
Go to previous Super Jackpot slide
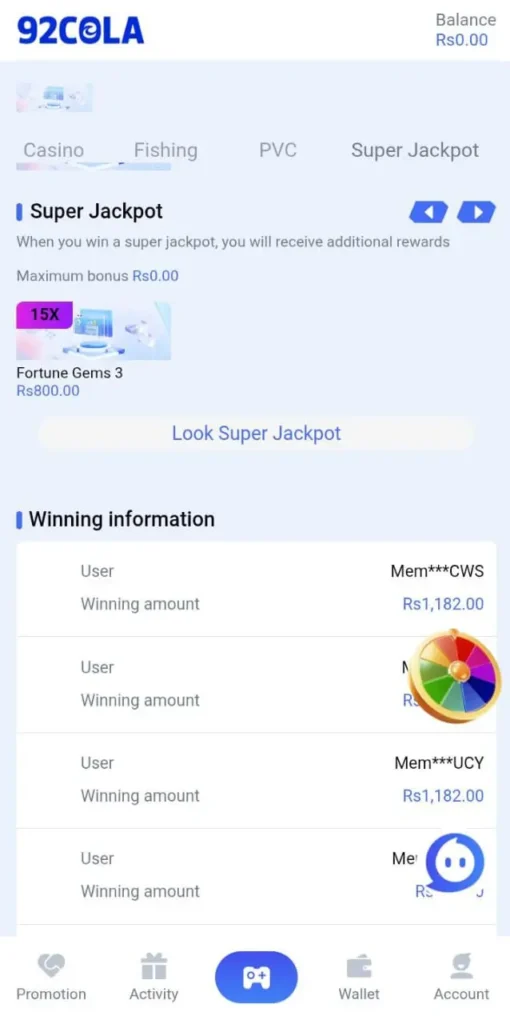pos(428,212)
